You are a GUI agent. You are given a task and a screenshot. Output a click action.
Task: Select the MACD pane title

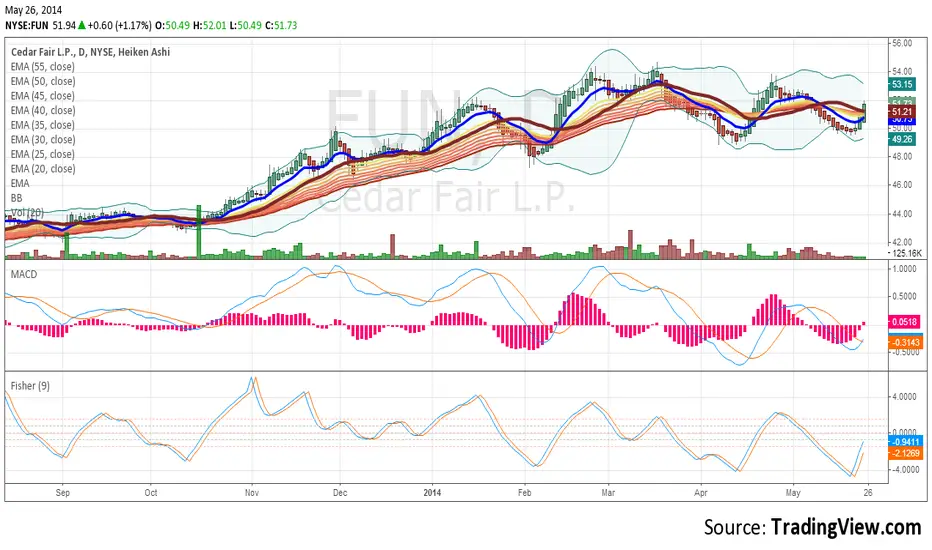pyautogui.click(x=24, y=274)
